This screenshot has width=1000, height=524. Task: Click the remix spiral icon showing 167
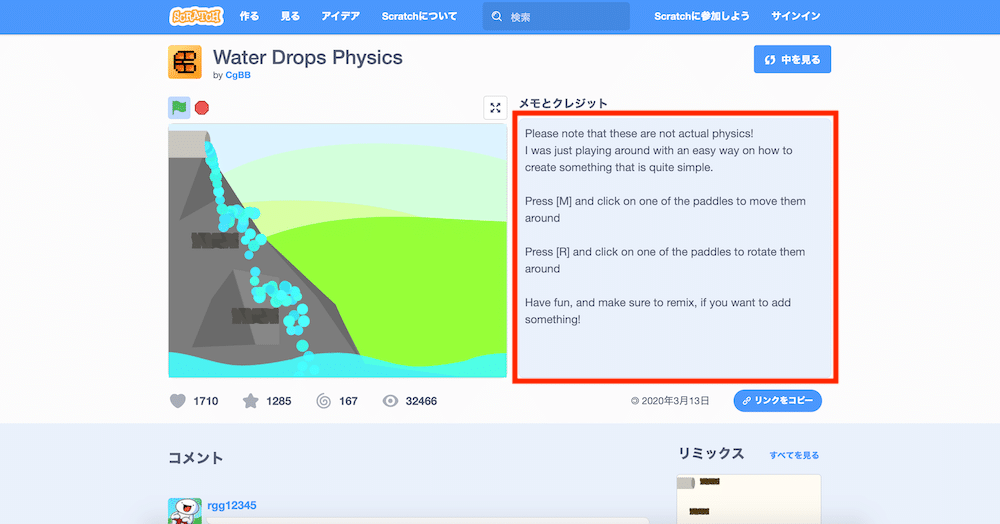click(x=324, y=401)
